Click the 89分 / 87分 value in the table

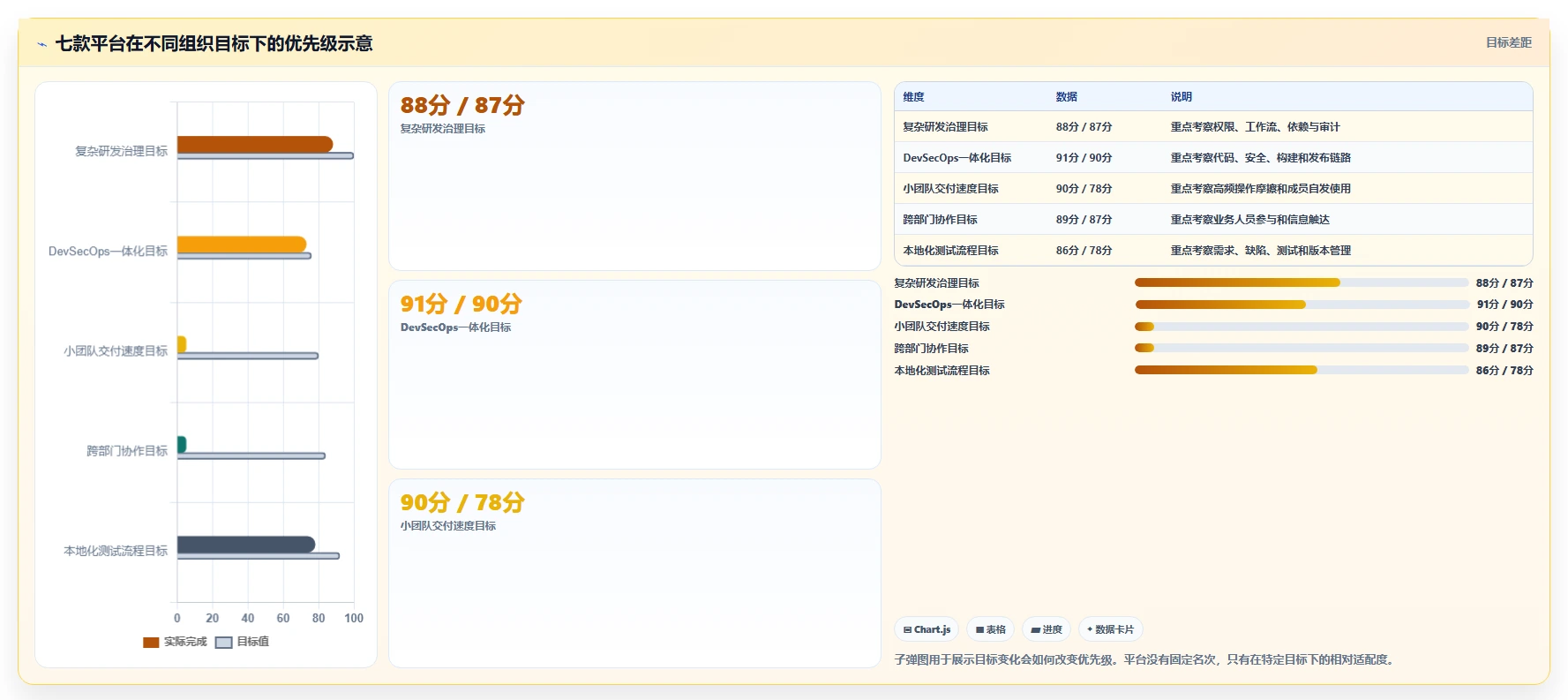click(1084, 220)
